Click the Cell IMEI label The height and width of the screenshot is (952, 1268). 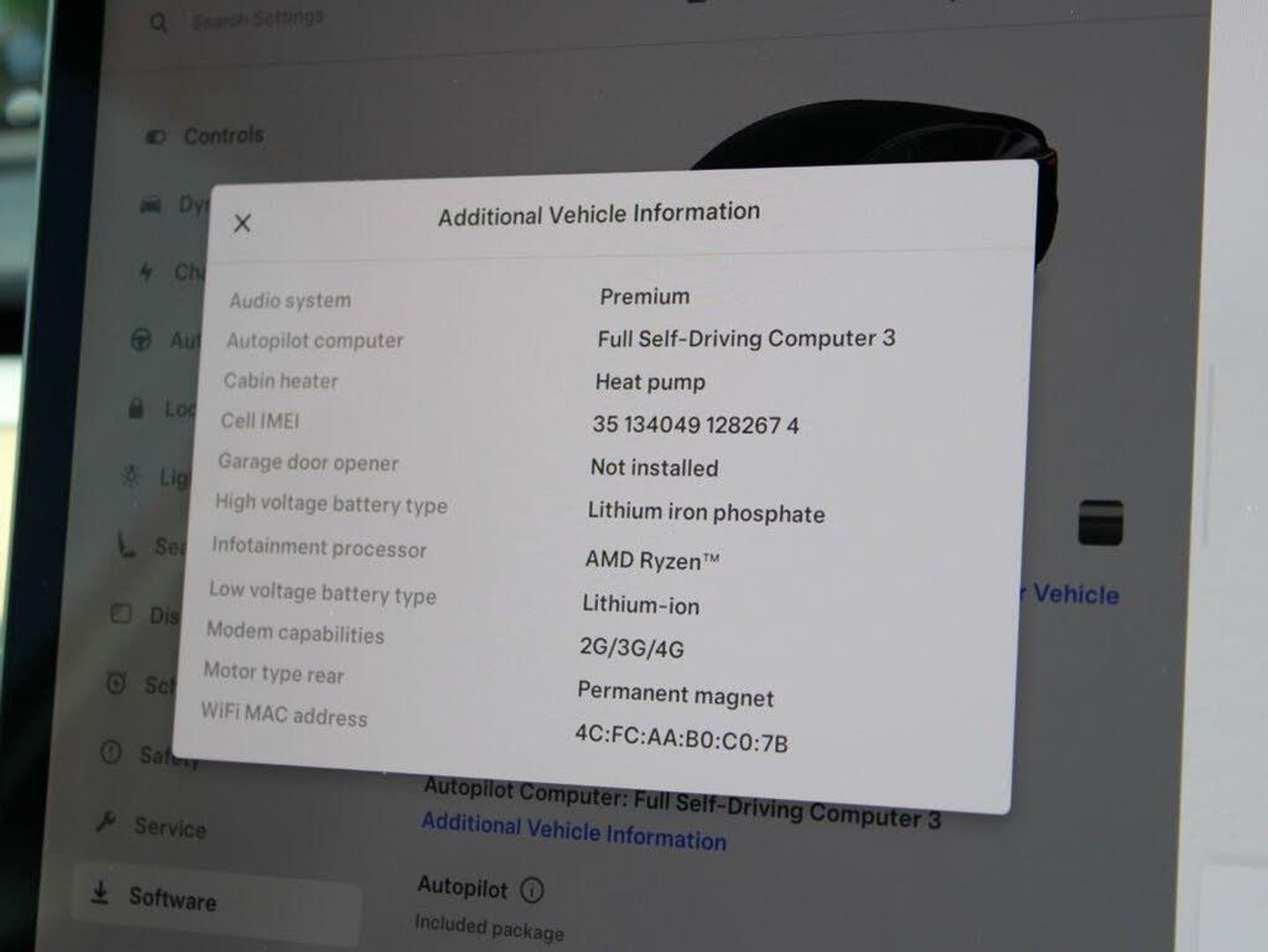click(x=260, y=421)
